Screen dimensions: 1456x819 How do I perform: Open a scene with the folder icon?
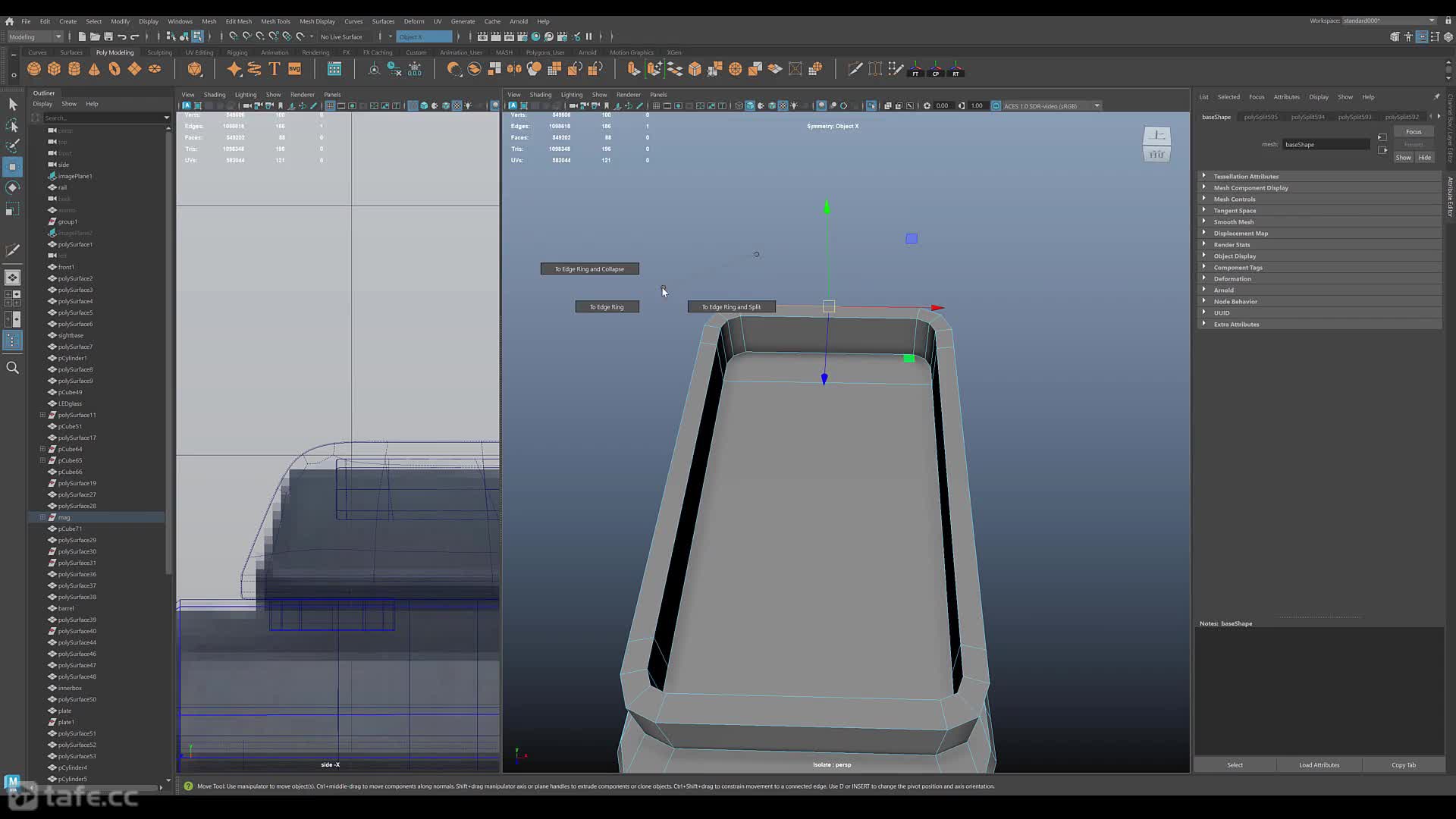point(95,36)
